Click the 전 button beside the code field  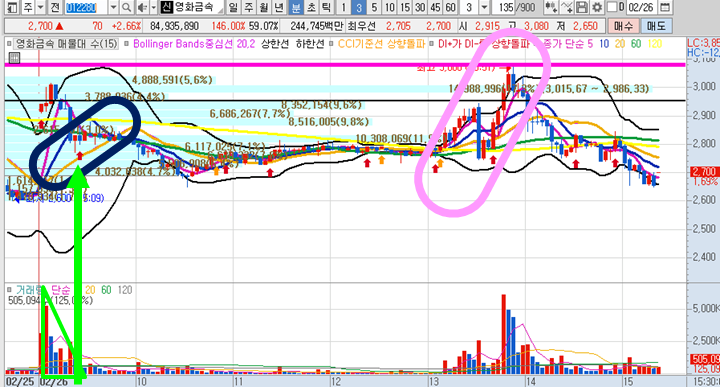[x=55, y=7]
